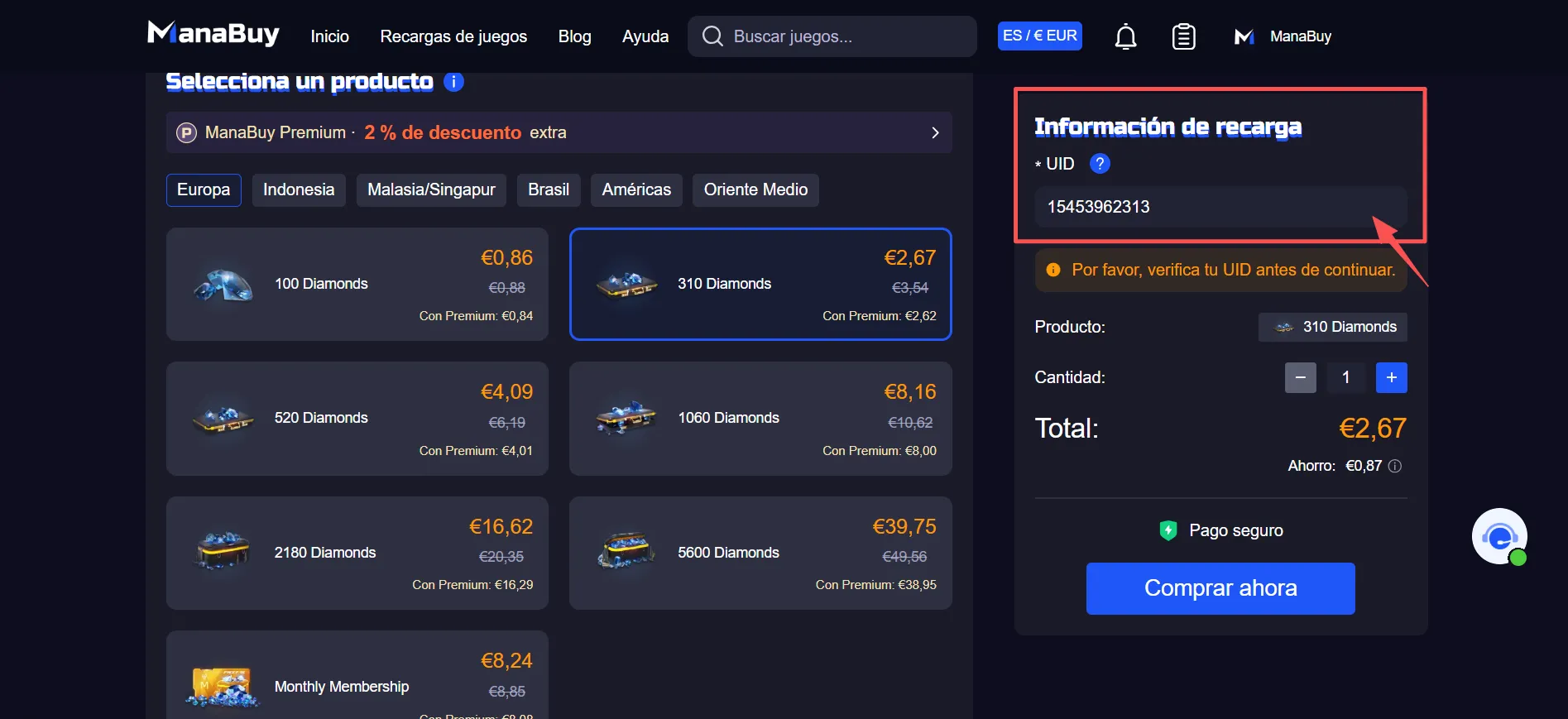The image size is (1568, 719).
Task: Pick the 1060 Diamonds product name
Action: (728, 418)
